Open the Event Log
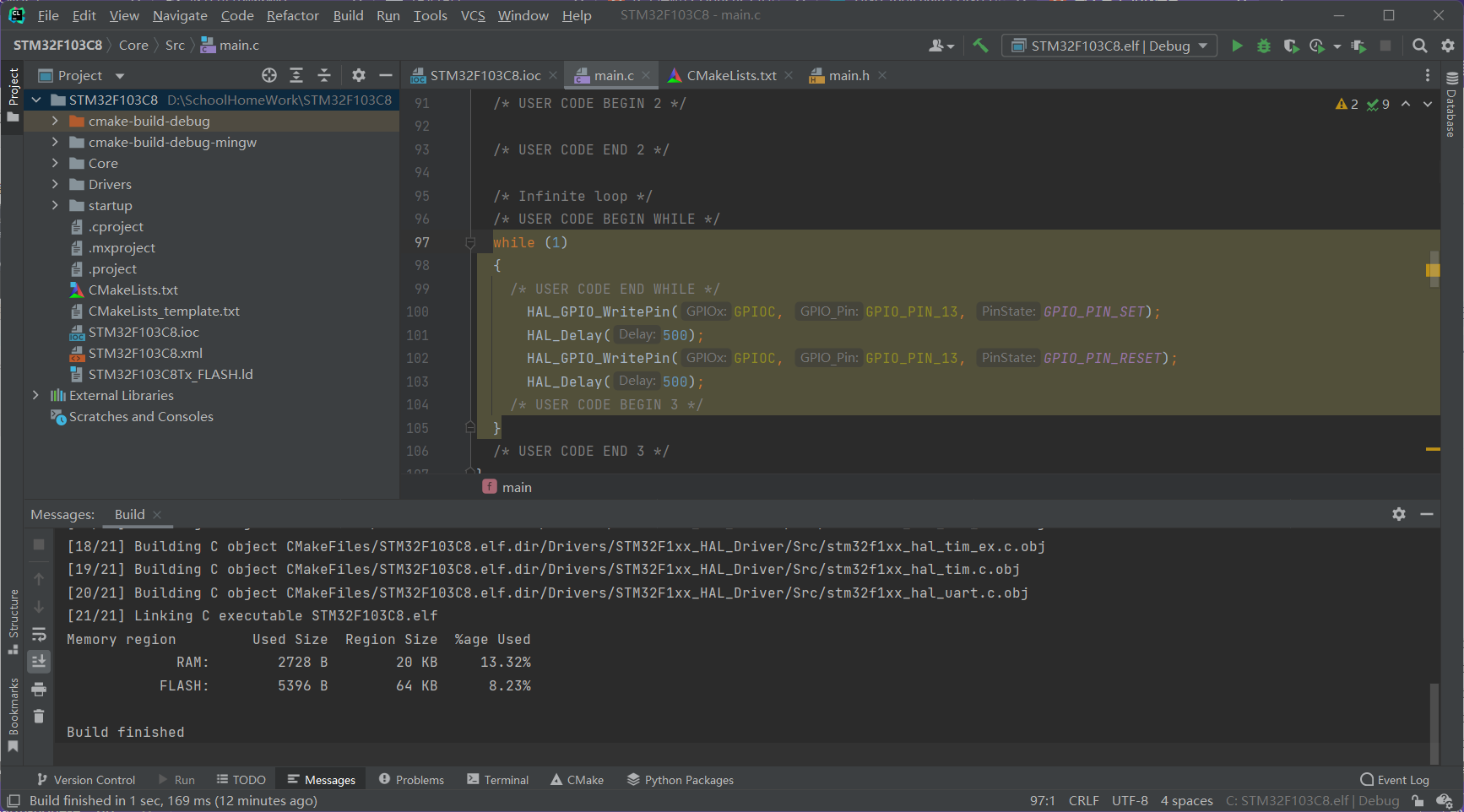The height and width of the screenshot is (812, 1464). click(1395, 780)
